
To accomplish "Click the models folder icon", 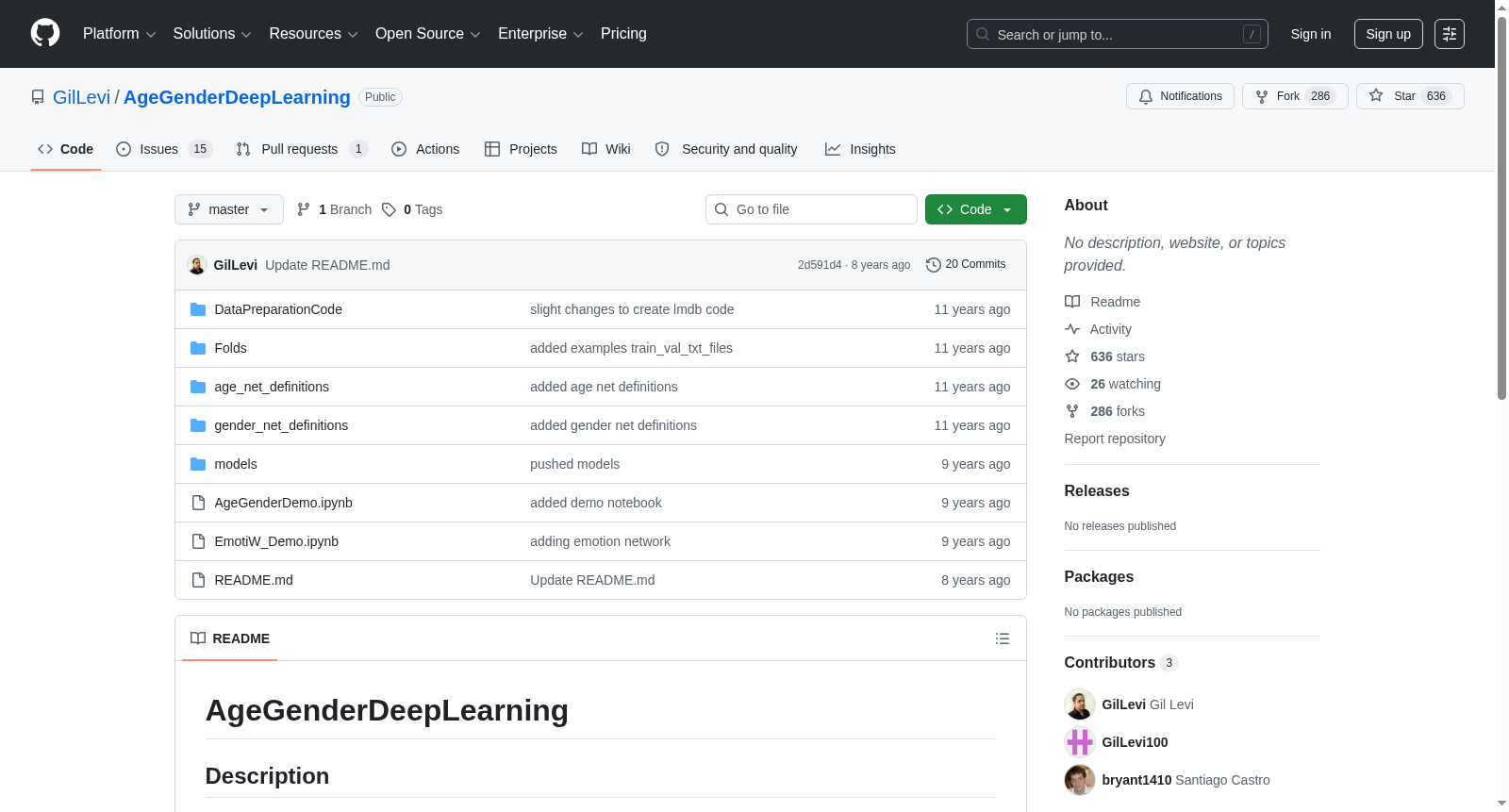I will pyautogui.click(x=198, y=464).
